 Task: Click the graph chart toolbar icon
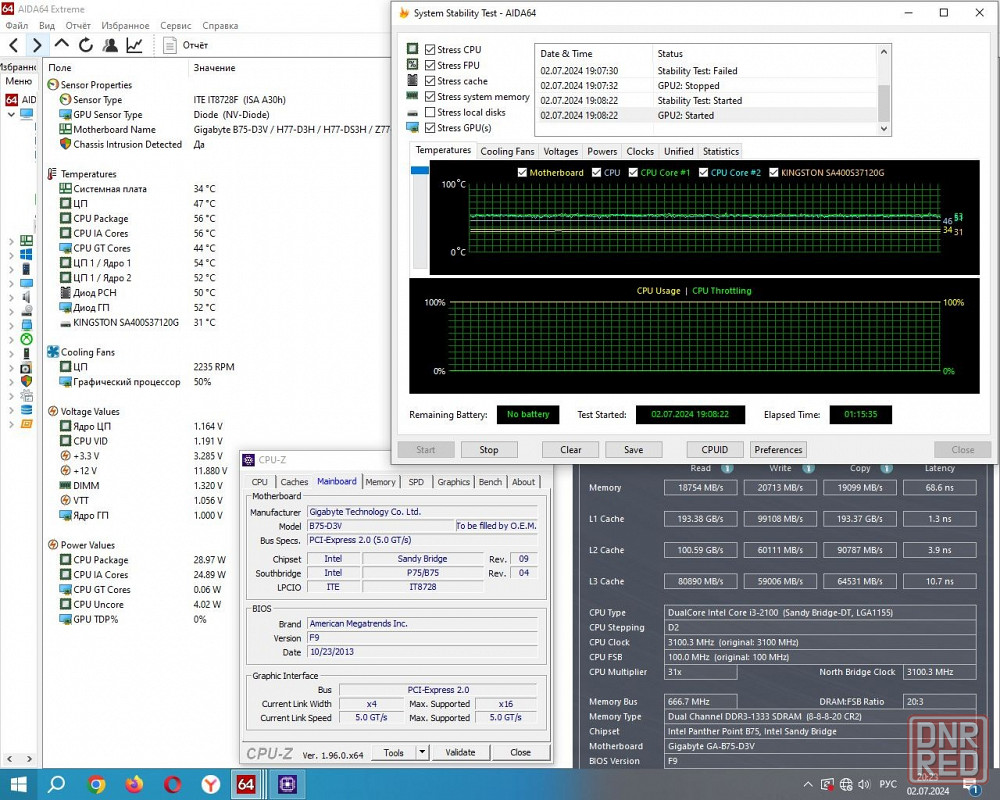coord(134,45)
